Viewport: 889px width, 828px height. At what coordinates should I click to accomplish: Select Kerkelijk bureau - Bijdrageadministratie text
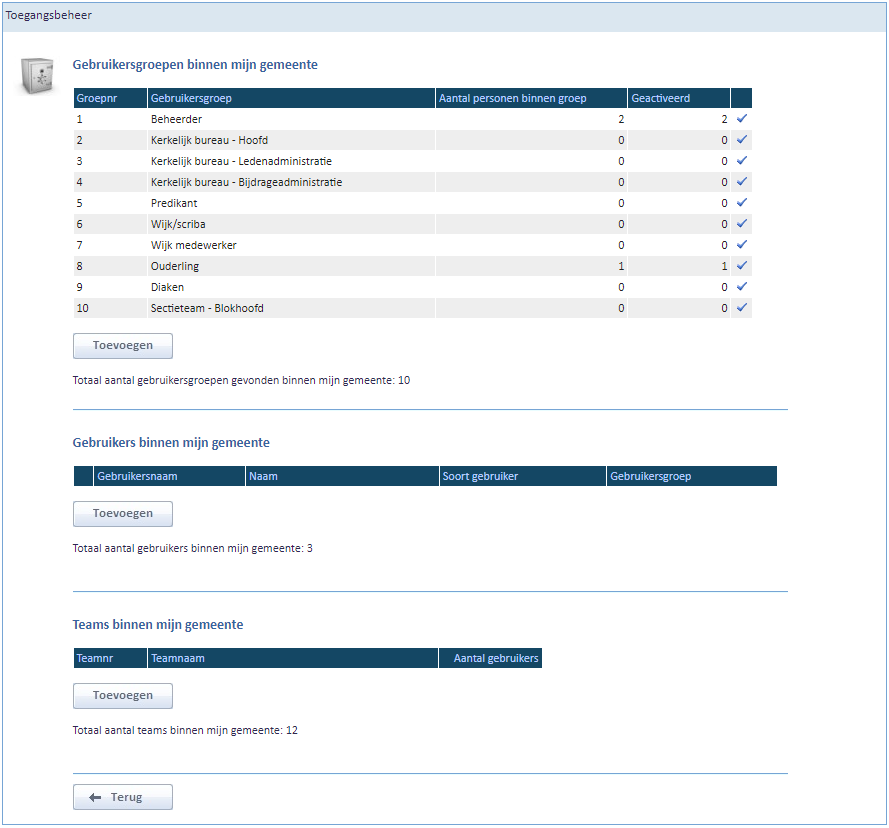pyautogui.click(x=246, y=182)
